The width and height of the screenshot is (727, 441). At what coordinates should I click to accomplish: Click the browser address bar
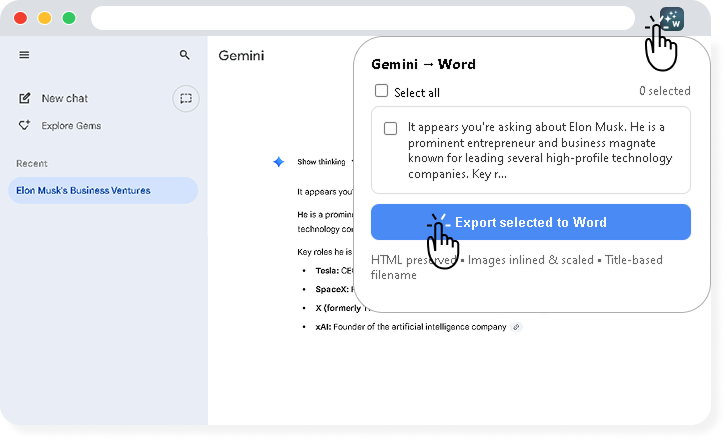[x=363, y=19]
